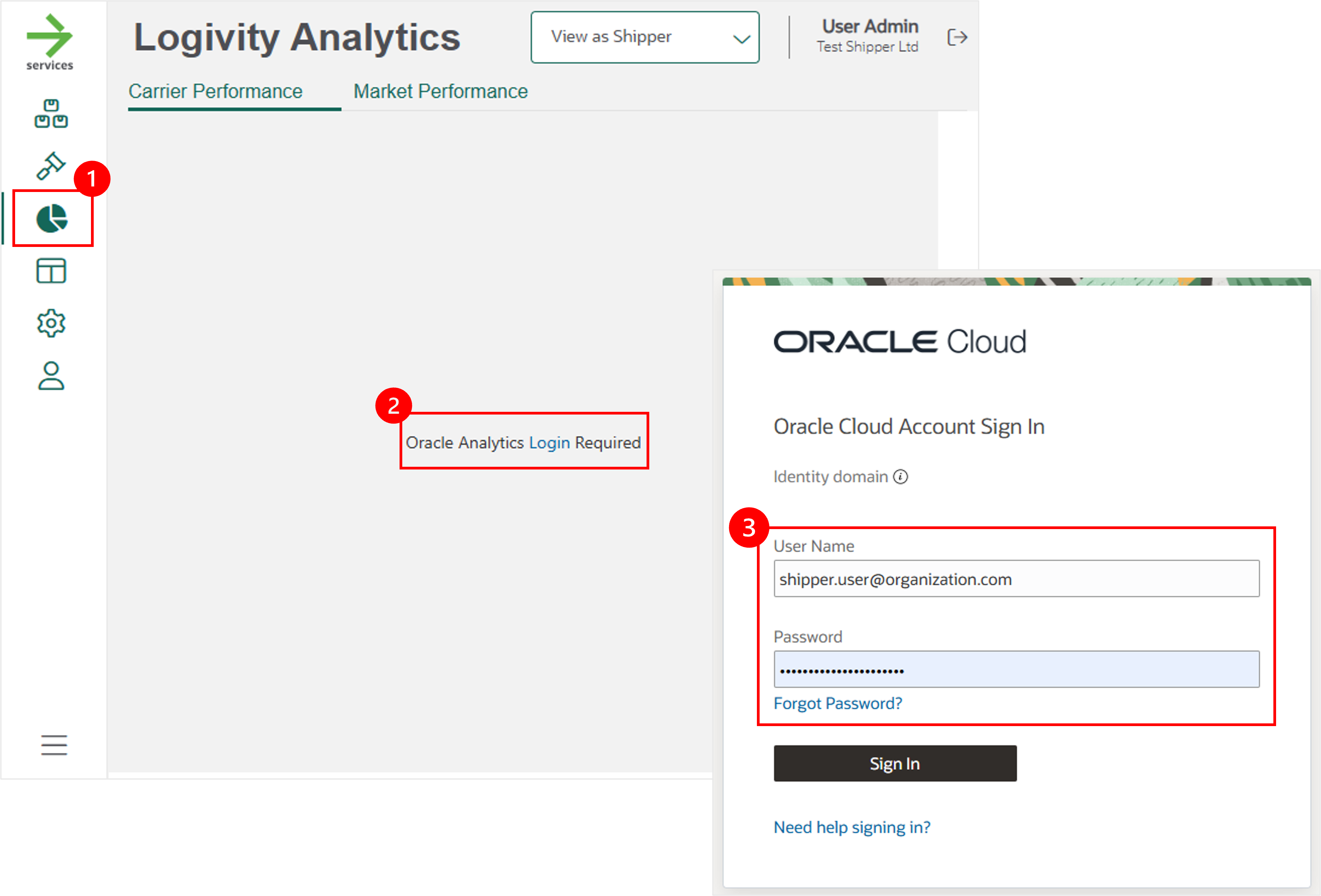
Task: Select the Analytics pie chart icon
Action: [x=52, y=219]
